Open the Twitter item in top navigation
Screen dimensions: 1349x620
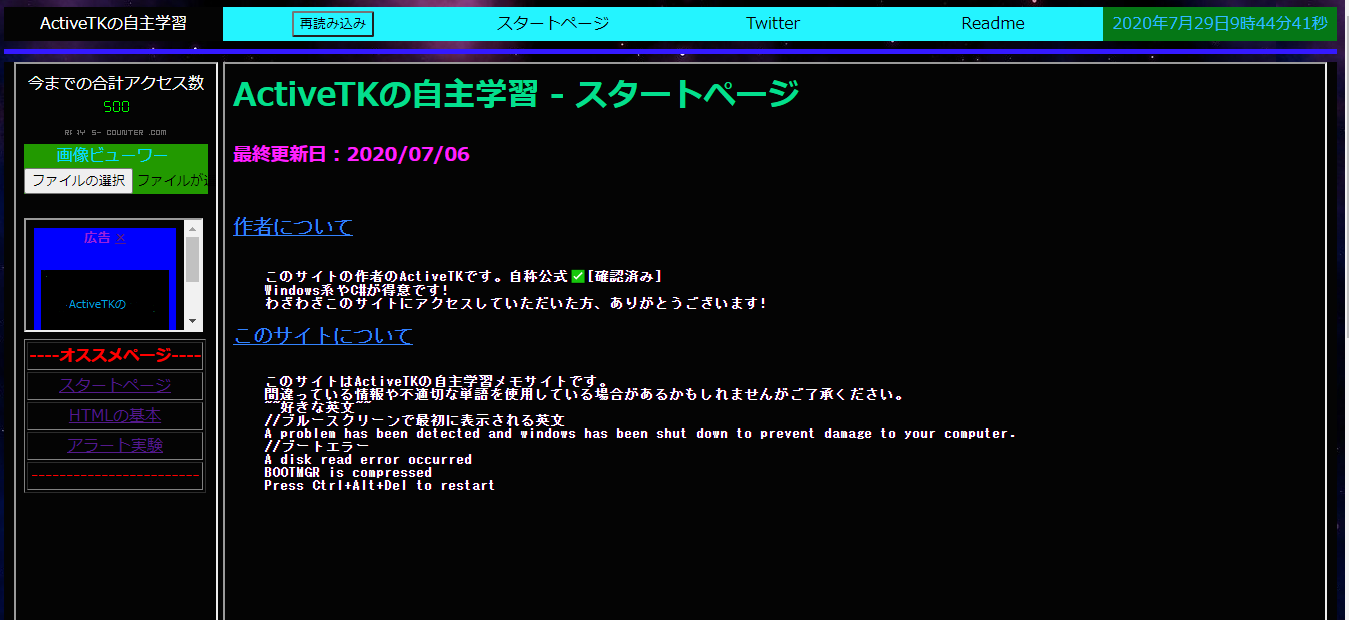[773, 24]
